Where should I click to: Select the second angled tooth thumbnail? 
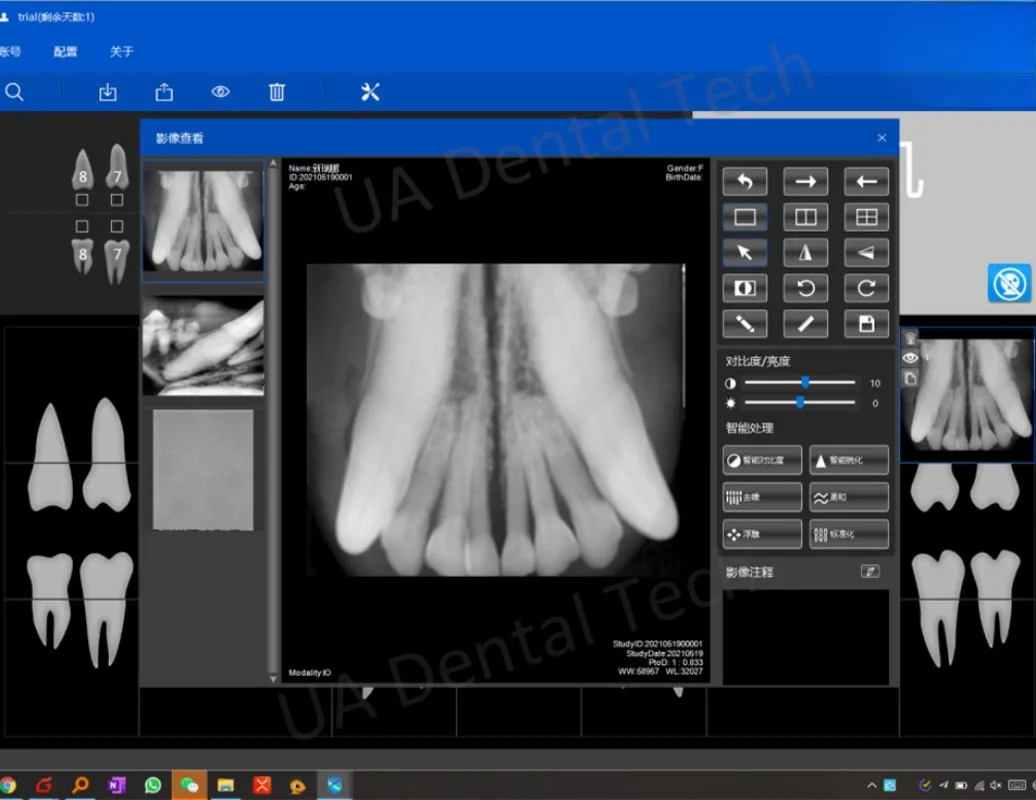click(x=204, y=345)
